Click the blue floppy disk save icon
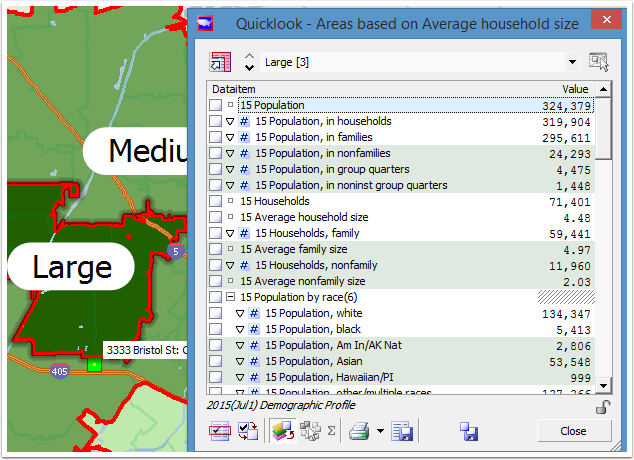Image resolution: width=634 pixels, height=460 pixels. tap(468, 432)
